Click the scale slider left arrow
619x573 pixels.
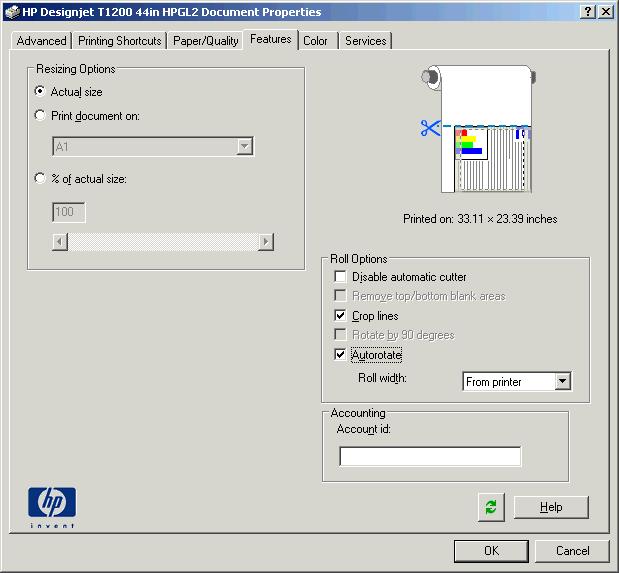click(60, 242)
